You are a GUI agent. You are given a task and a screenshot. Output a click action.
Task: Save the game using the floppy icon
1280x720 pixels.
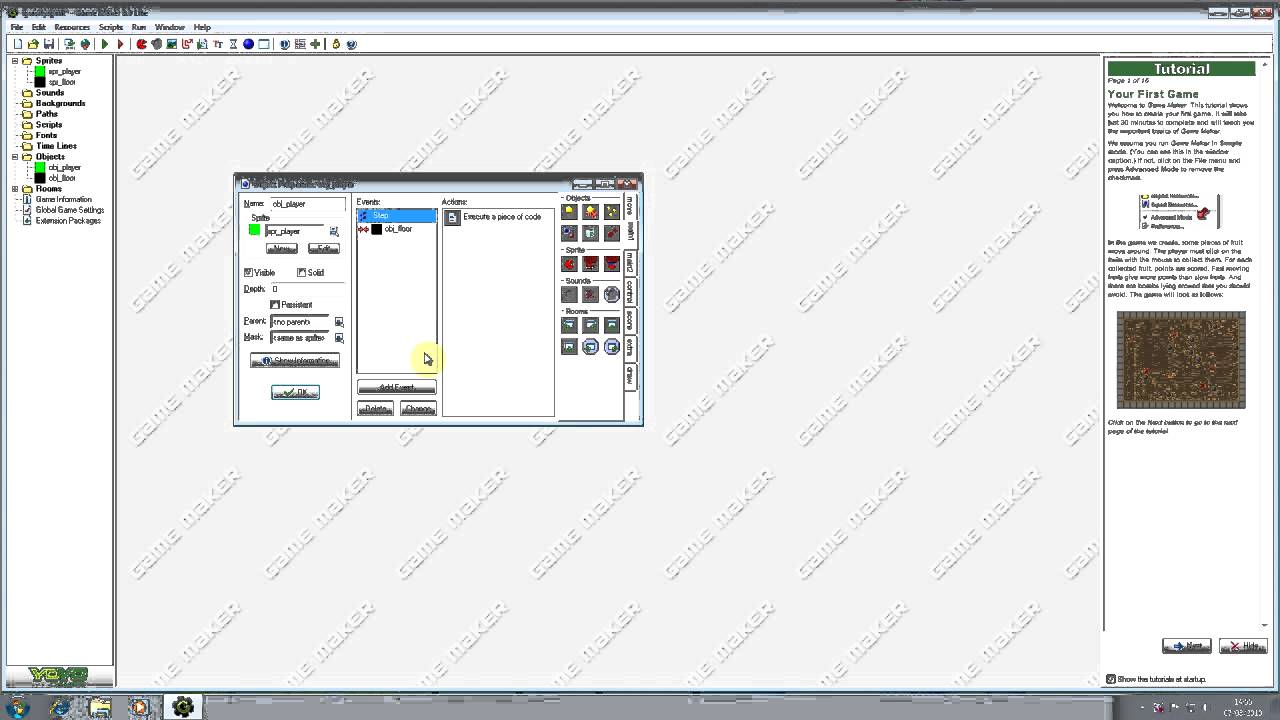[48, 44]
